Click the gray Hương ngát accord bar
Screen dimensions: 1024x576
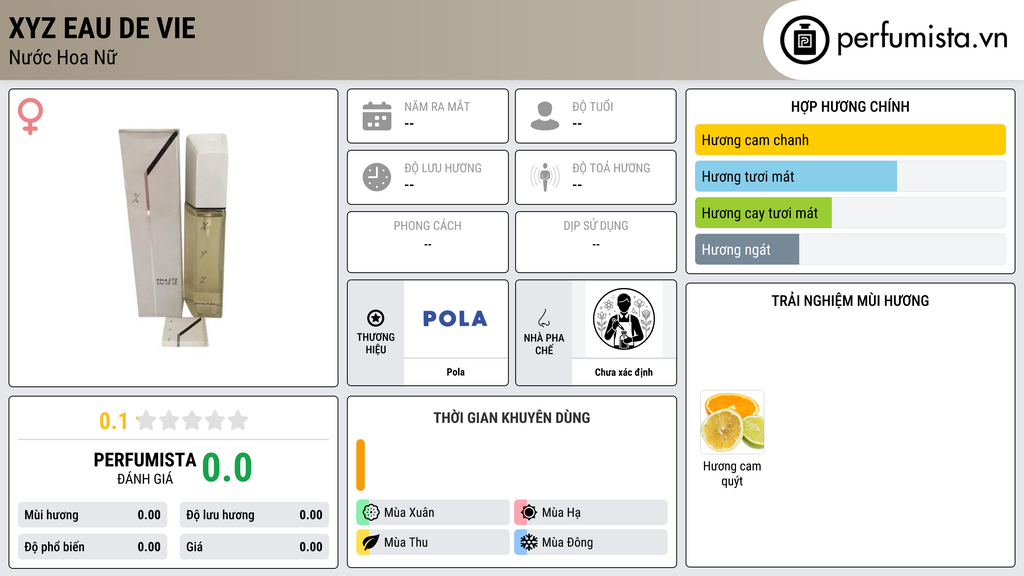747,249
